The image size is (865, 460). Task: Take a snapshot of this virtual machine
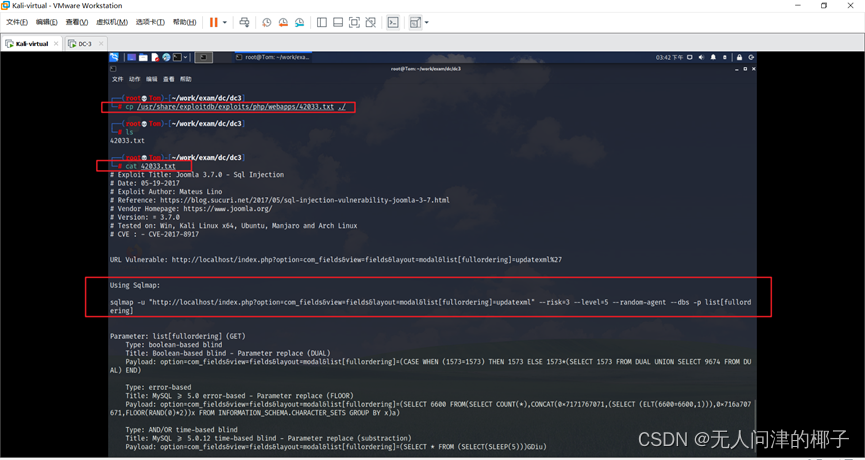[x=266, y=22]
